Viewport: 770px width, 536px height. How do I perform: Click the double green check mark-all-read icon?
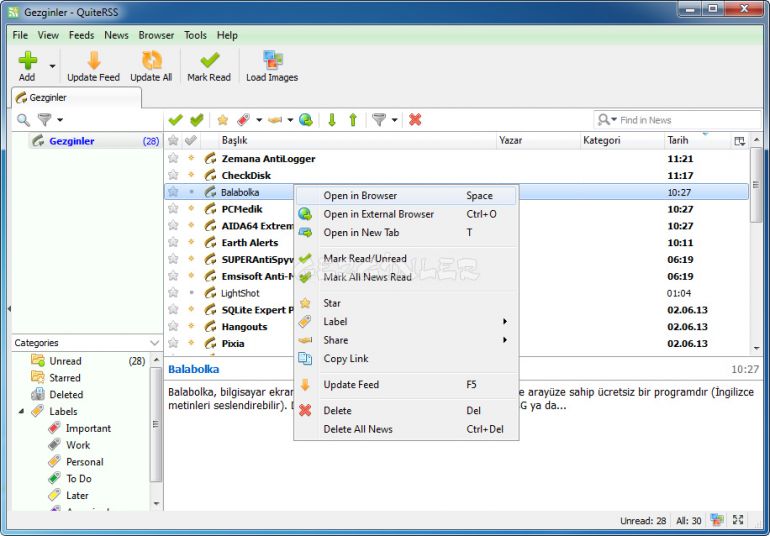point(197,119)
